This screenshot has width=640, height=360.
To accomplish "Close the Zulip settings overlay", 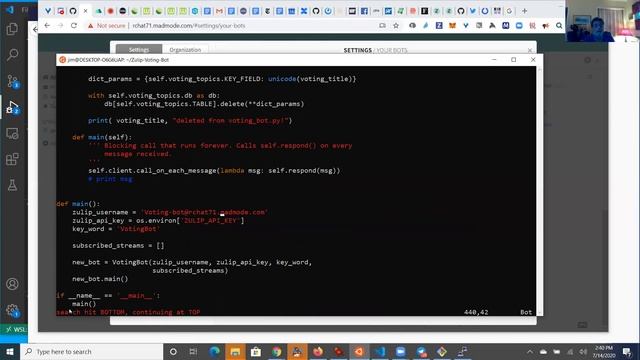I will 530,50.
